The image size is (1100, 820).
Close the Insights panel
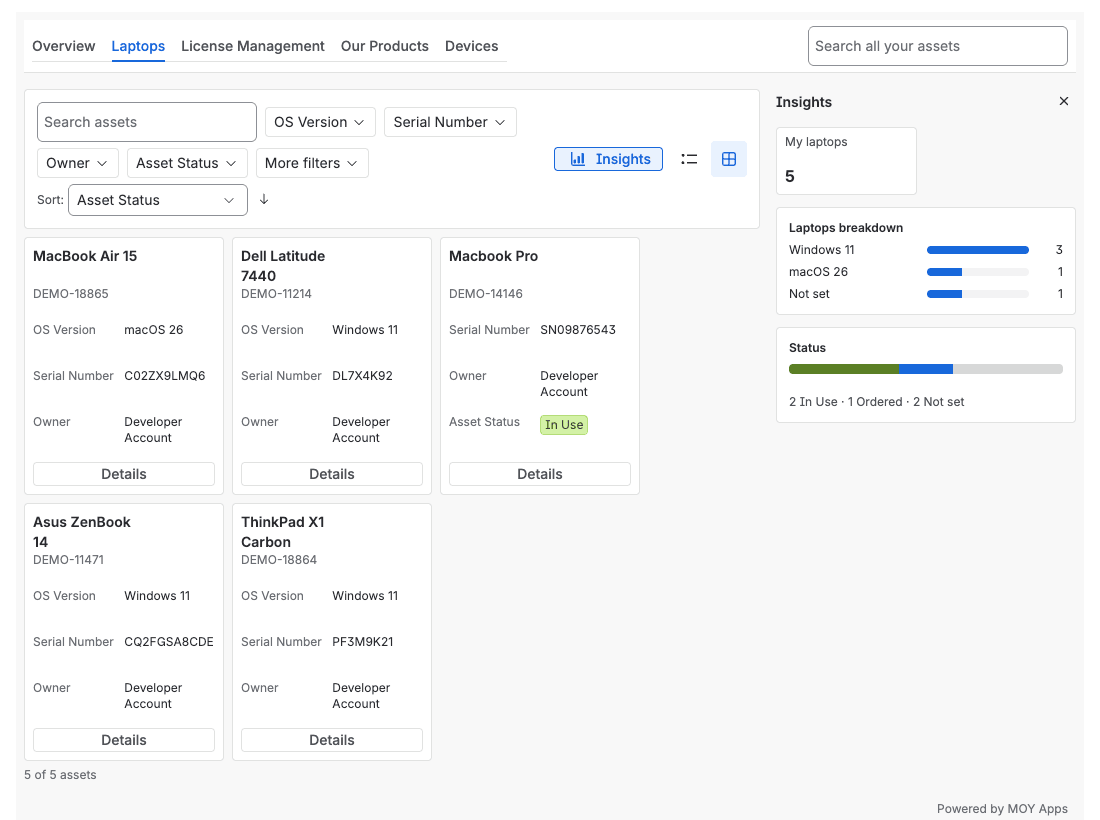(x=1064, y=102)
